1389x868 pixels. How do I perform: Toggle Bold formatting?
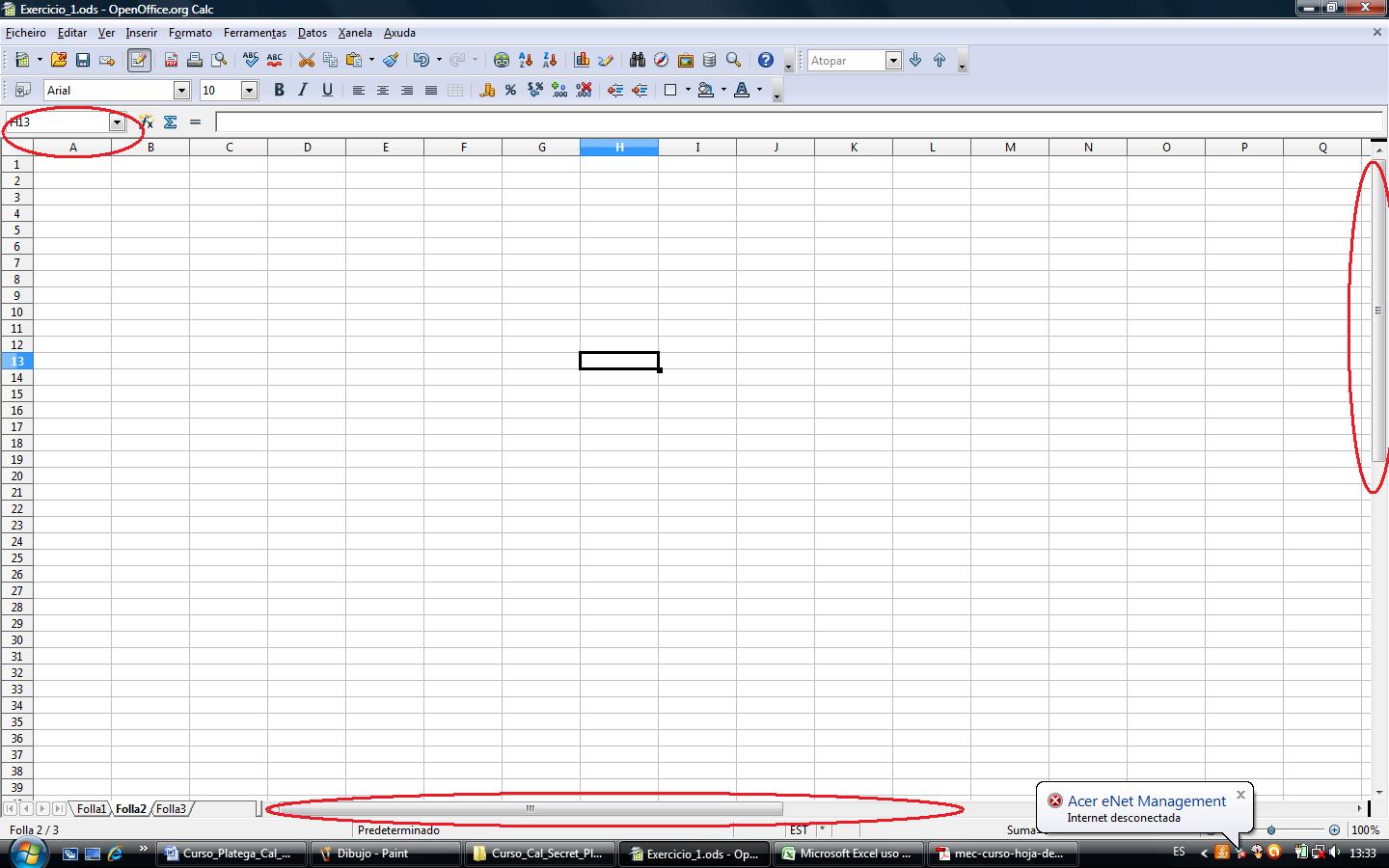(279, 90)
